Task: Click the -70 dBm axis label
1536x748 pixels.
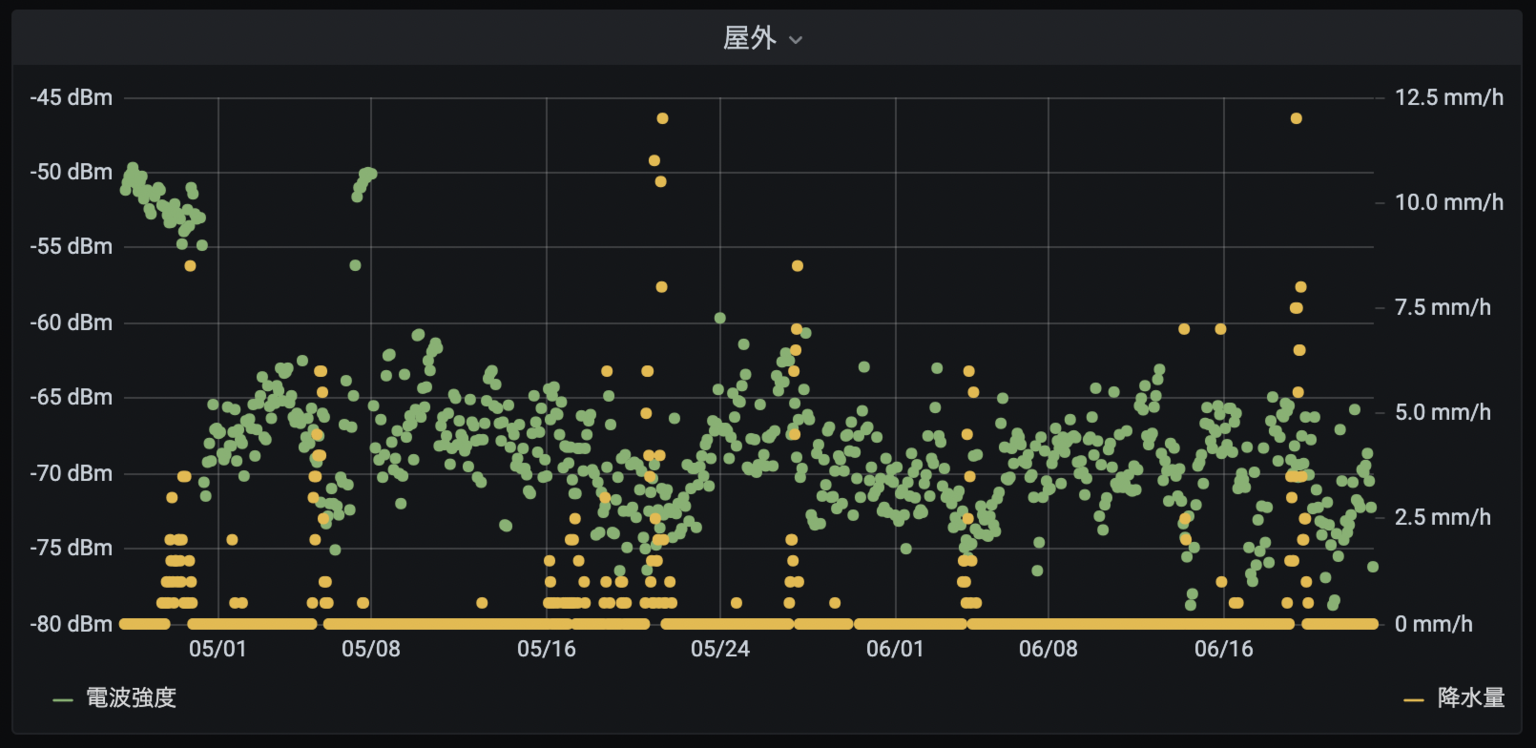Action: [71, 472]
